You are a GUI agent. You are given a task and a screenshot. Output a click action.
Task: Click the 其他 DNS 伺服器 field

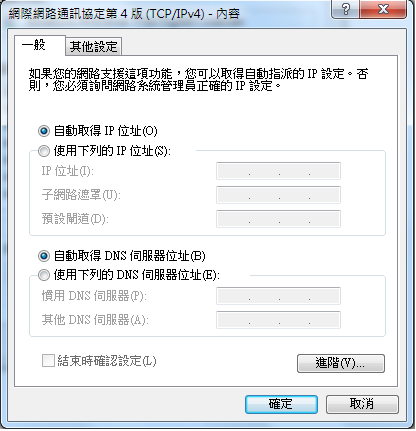pos(278,320)
